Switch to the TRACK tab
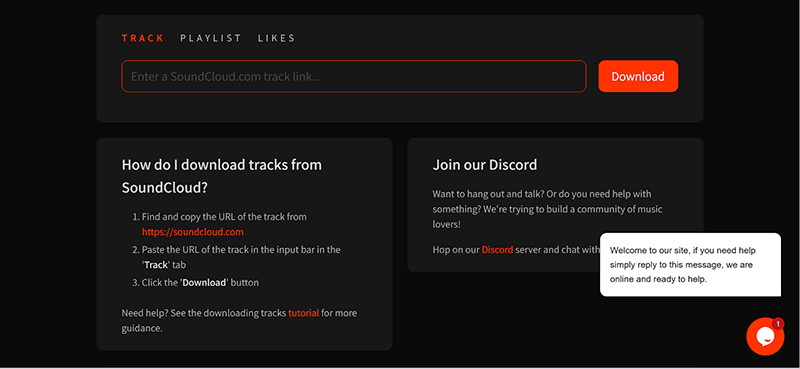 [x=142, y=38]
